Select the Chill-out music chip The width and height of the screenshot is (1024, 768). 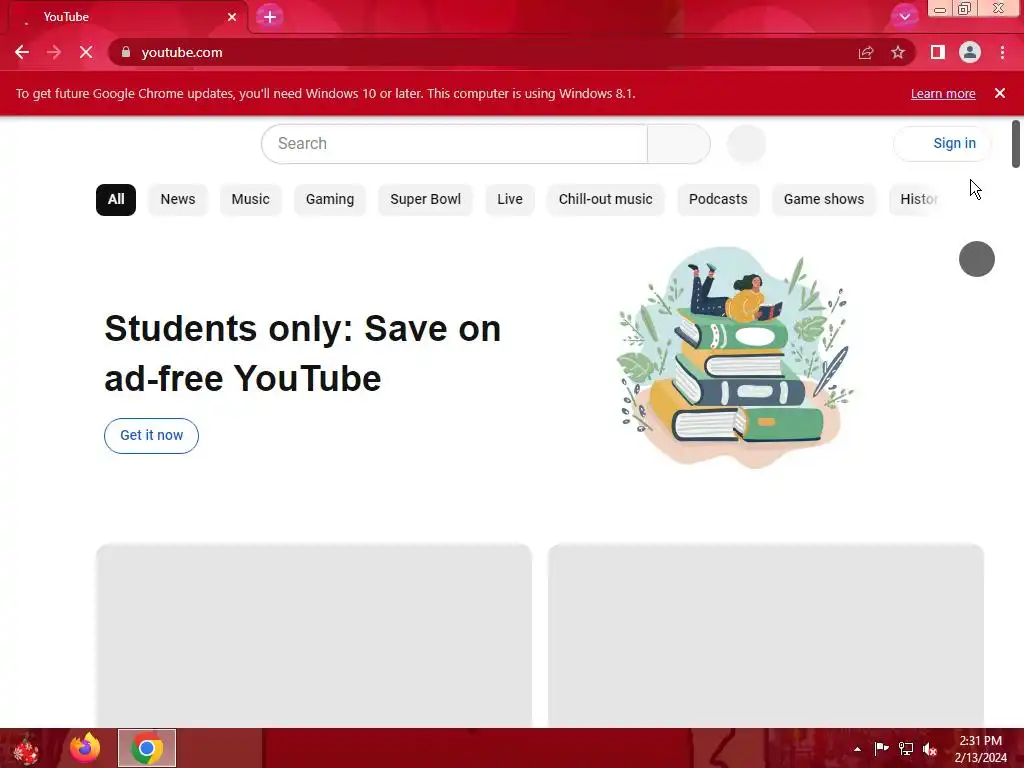point(605,199)
